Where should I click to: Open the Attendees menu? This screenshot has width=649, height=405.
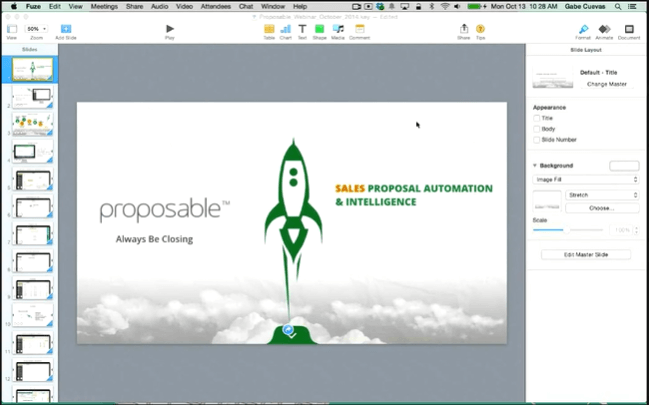[x=216, y=6]
